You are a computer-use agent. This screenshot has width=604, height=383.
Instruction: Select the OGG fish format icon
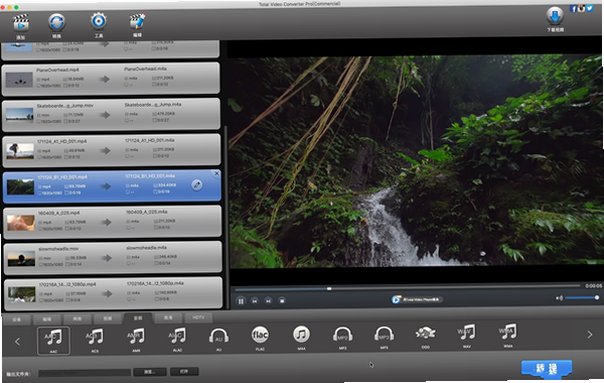[425, 334]
